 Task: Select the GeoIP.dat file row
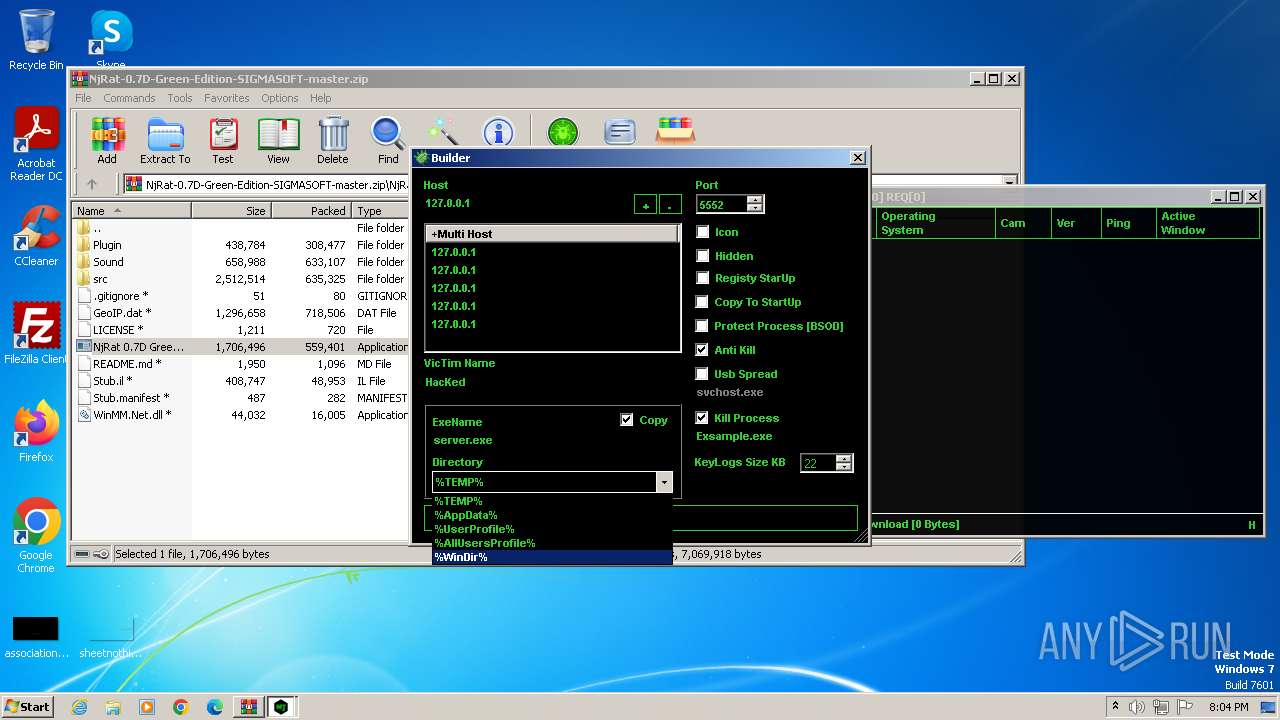coord(242,313)
